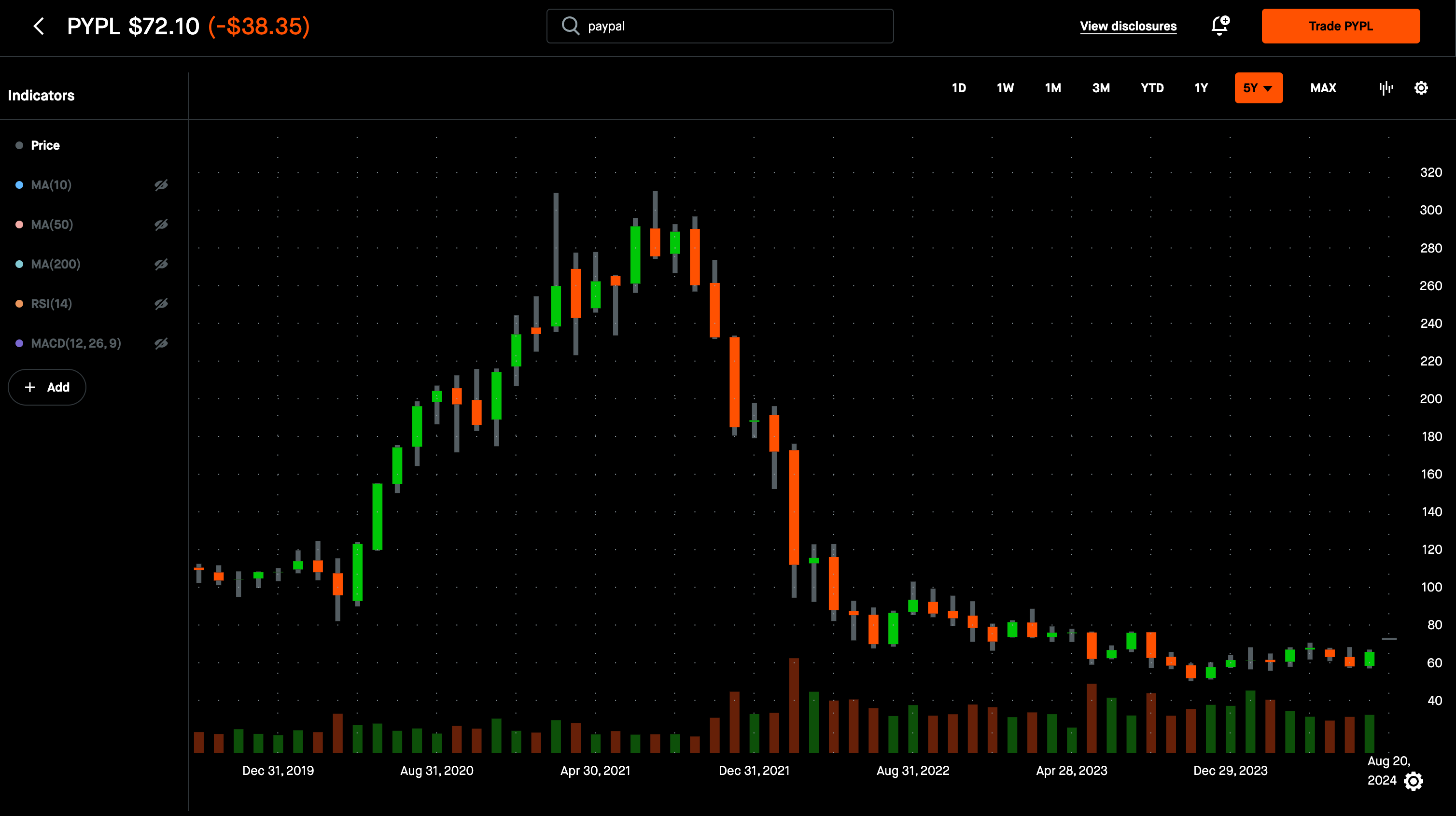Click the 100 price axis label

click(x=1431, y=587)
